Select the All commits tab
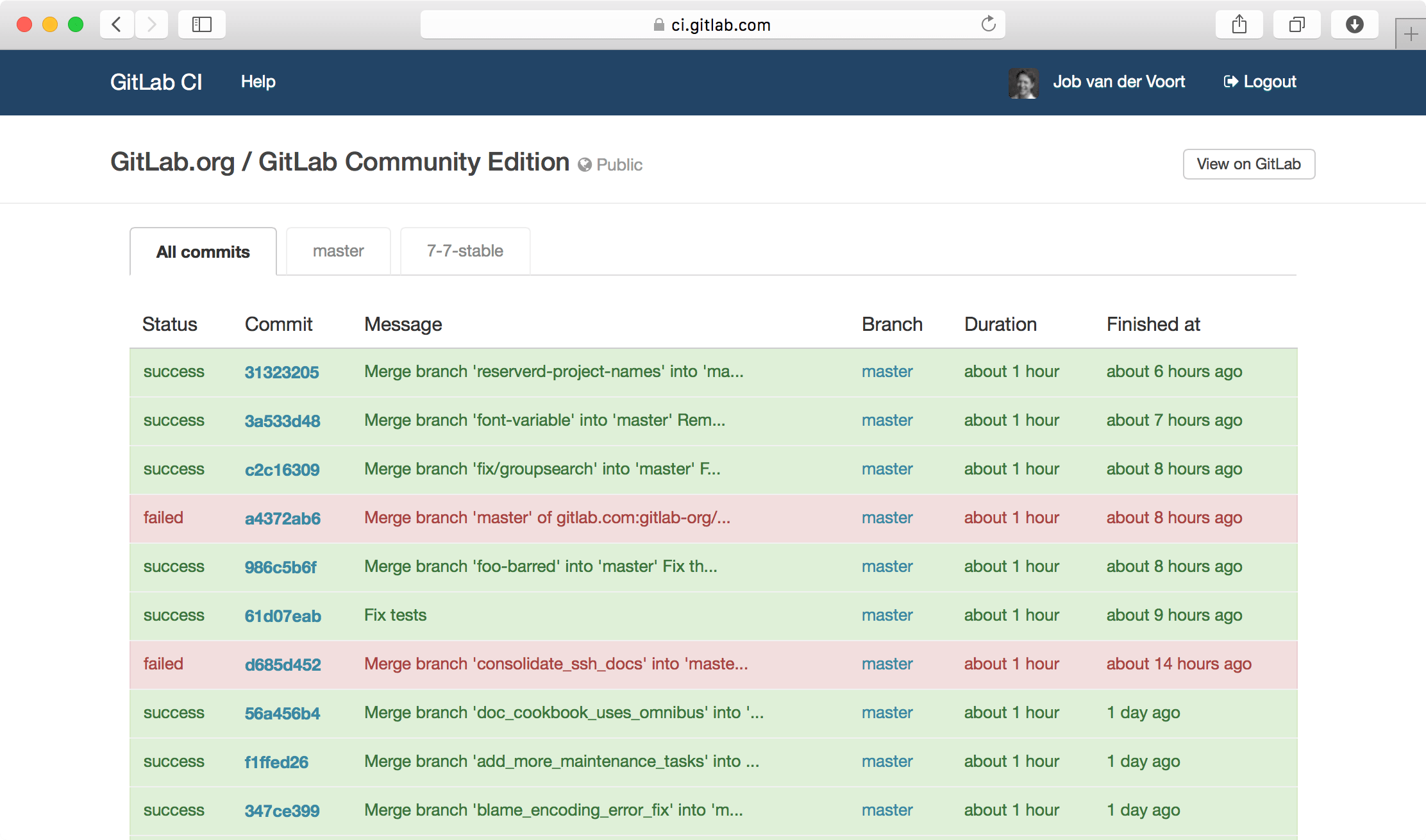The width and height of the screenshot is (1426, 840). [203, 251]
